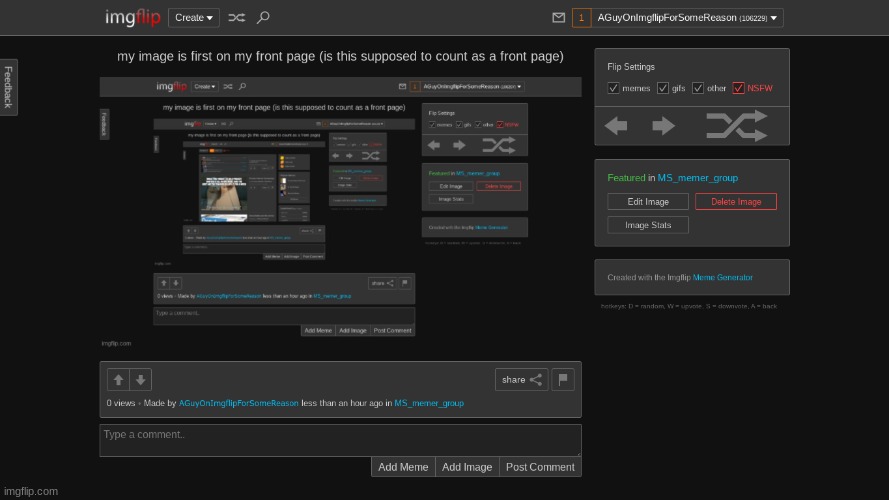The image size is (889, 500).
Task: Click the Flip Settings heading text
Action: click(x=631, y=67)
